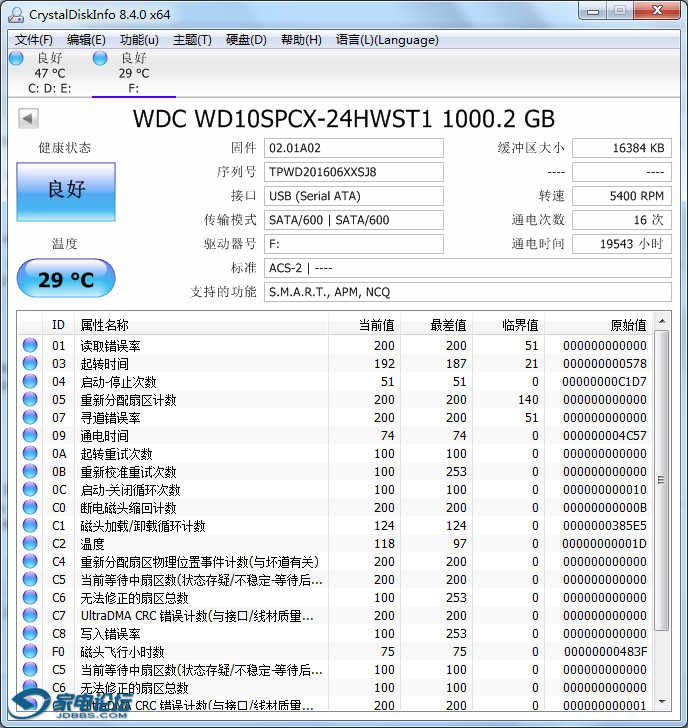688x728 pixels.
Task: Click status orb for C0 断电磁头缩回计数
Action: (x=30, y=507)
